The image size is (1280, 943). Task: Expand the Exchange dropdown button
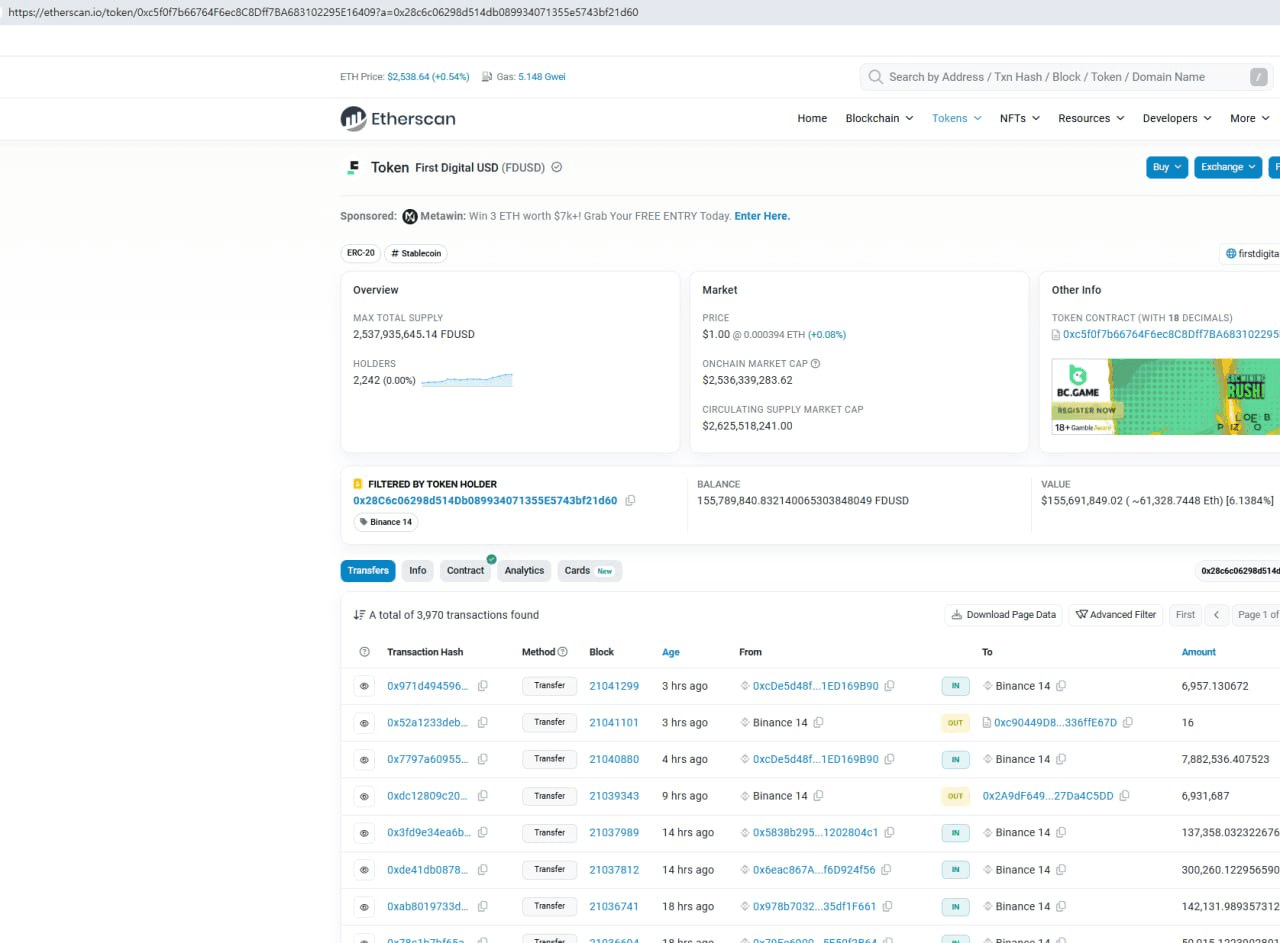point(1228,167)
